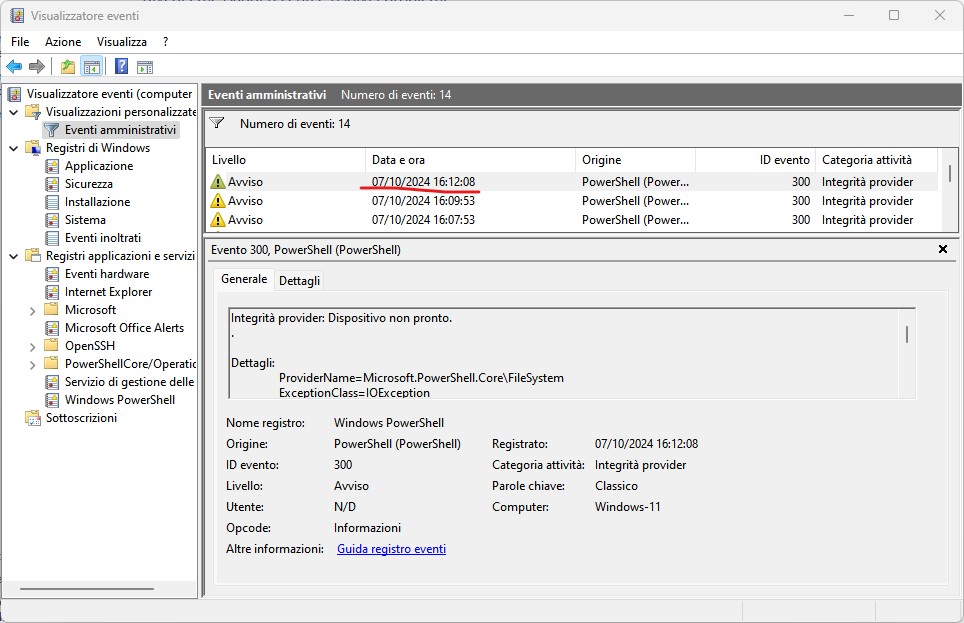Expand the PowerShellCore/Operational node
Viewport: 964px width, 623px height.
[31, 363]
